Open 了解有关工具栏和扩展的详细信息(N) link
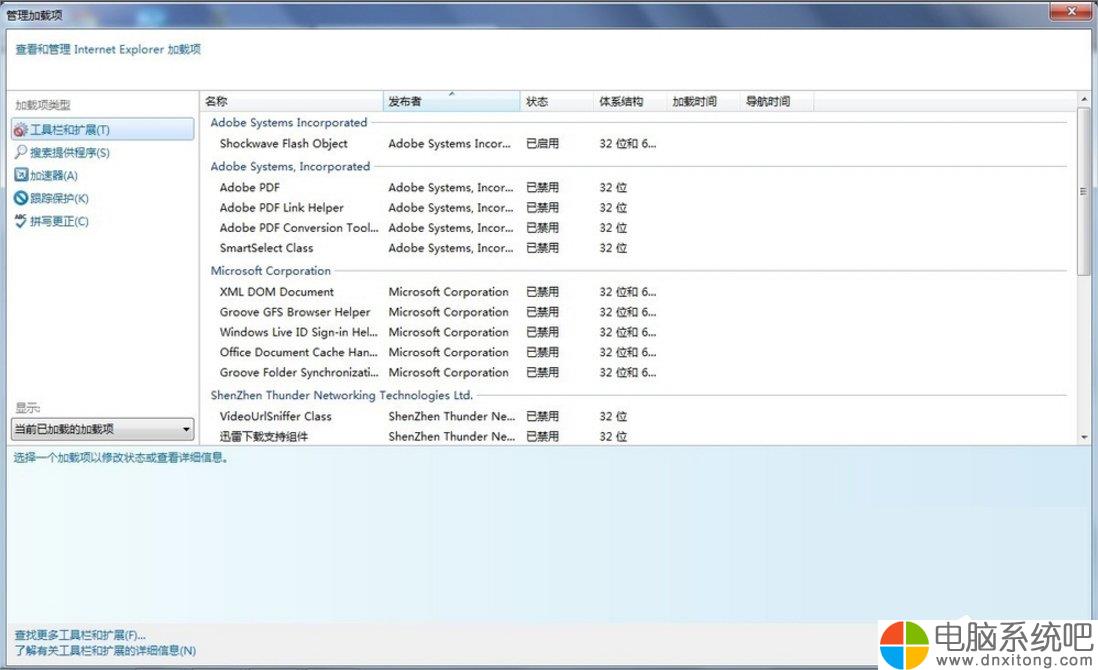 pos(105,650)
